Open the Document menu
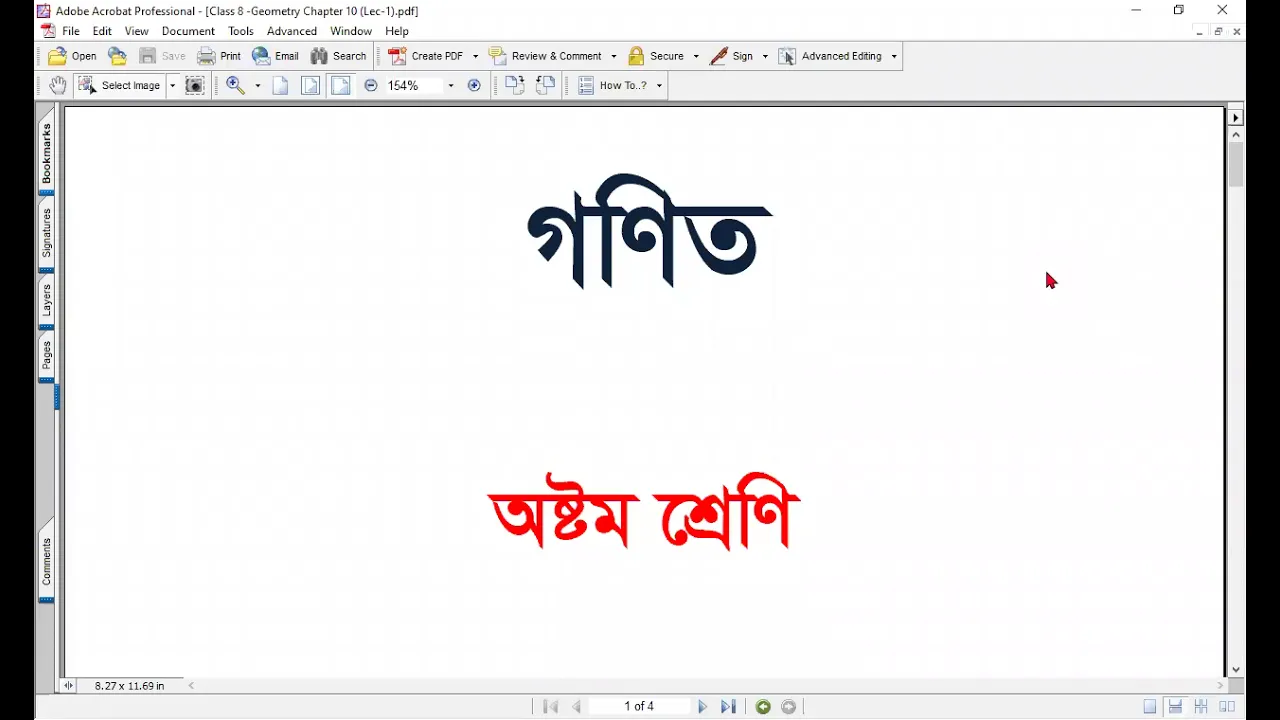The height and width of the screenshot is (720, 1280). [188, 31]
